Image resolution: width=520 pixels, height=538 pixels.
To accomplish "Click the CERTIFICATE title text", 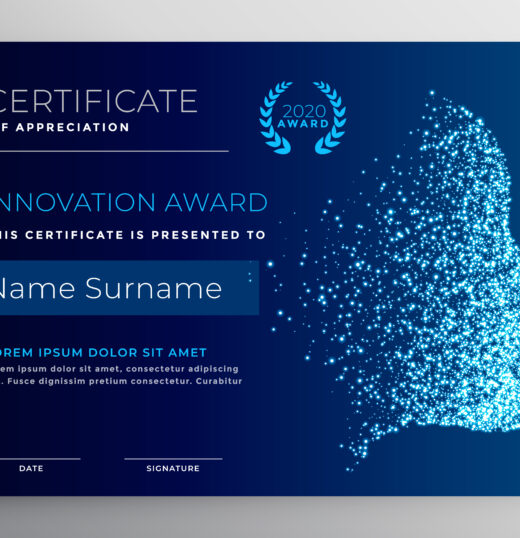I will (98, 101).
